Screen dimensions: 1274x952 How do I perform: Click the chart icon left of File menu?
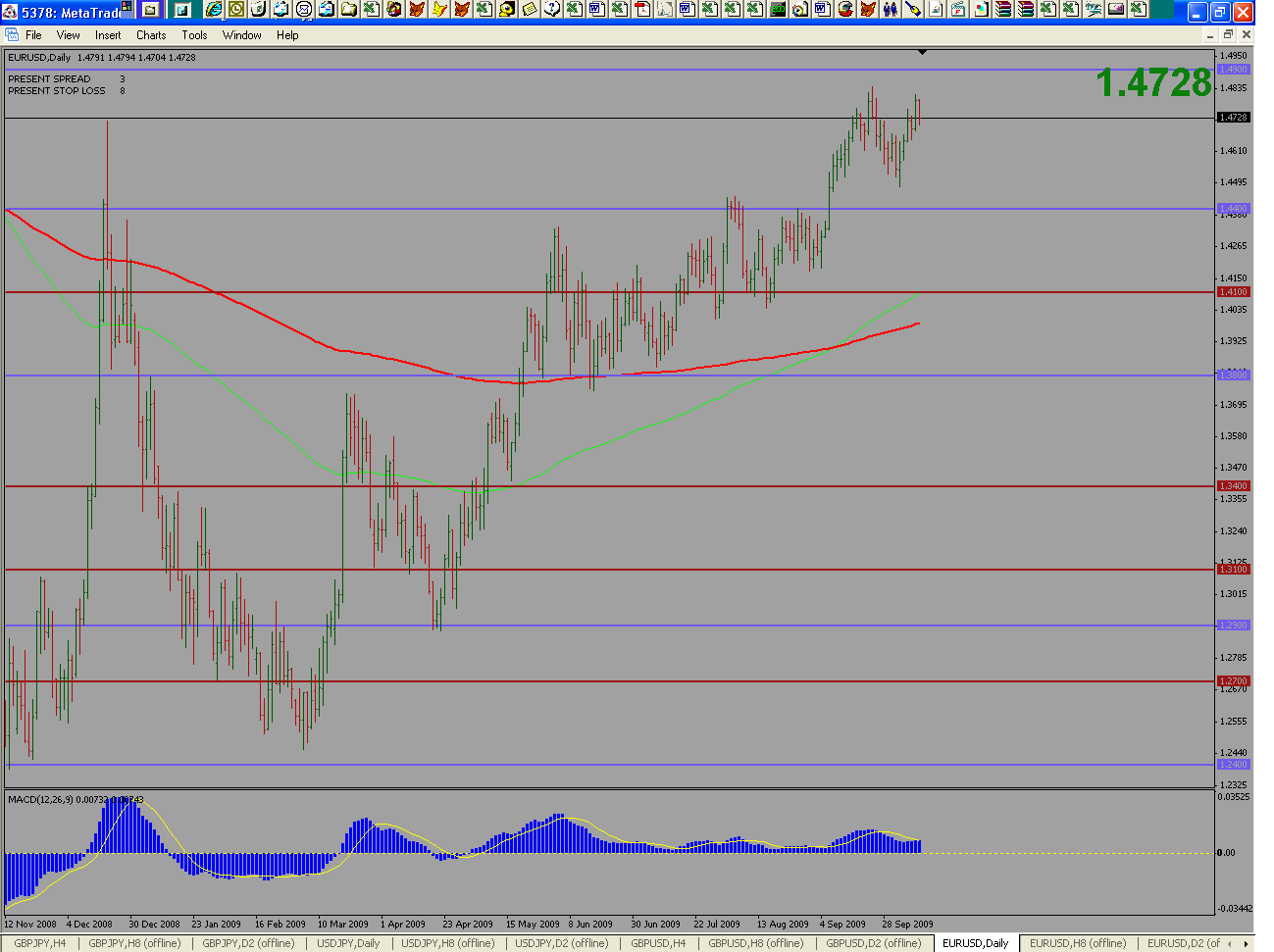[x=12, y=35]
